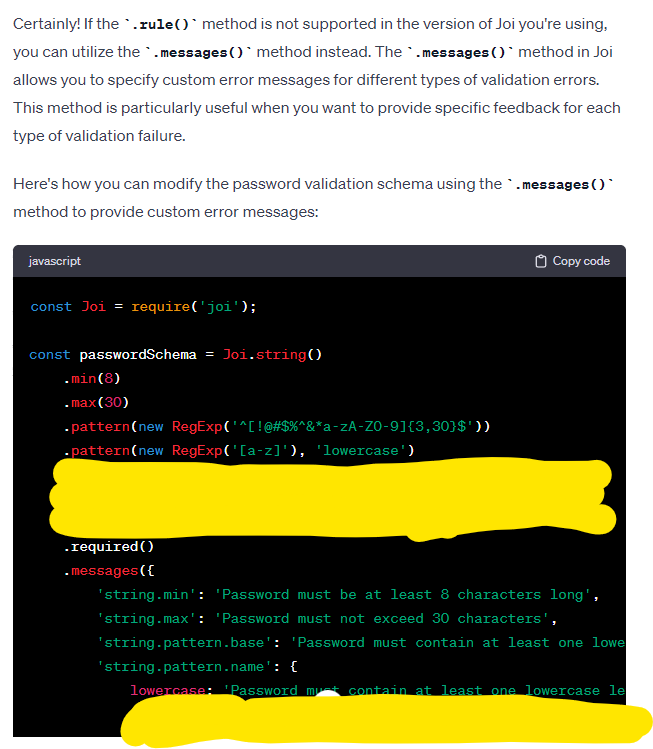Click the .messages({ code line
Viewport: 653px width, 749px height.
[x=108, y=570]
